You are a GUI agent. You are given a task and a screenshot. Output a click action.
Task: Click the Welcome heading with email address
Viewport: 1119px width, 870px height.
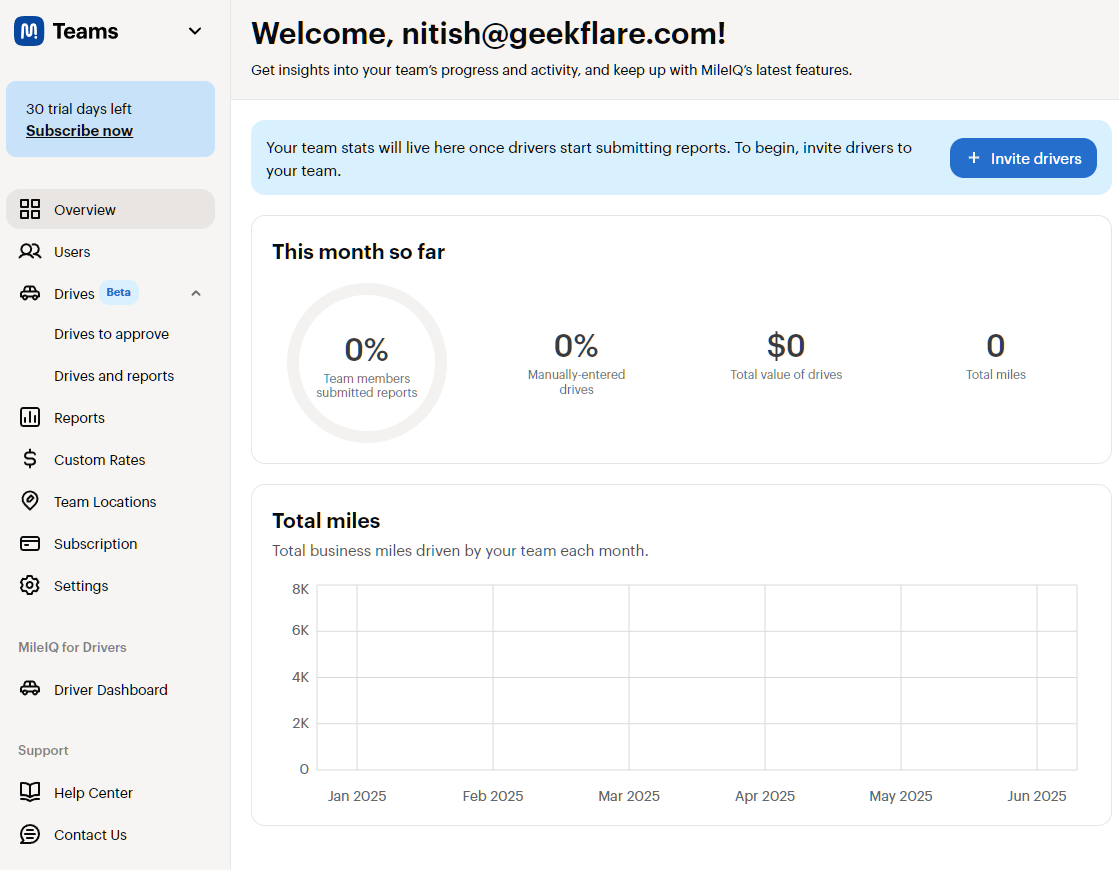coord(488,33)
